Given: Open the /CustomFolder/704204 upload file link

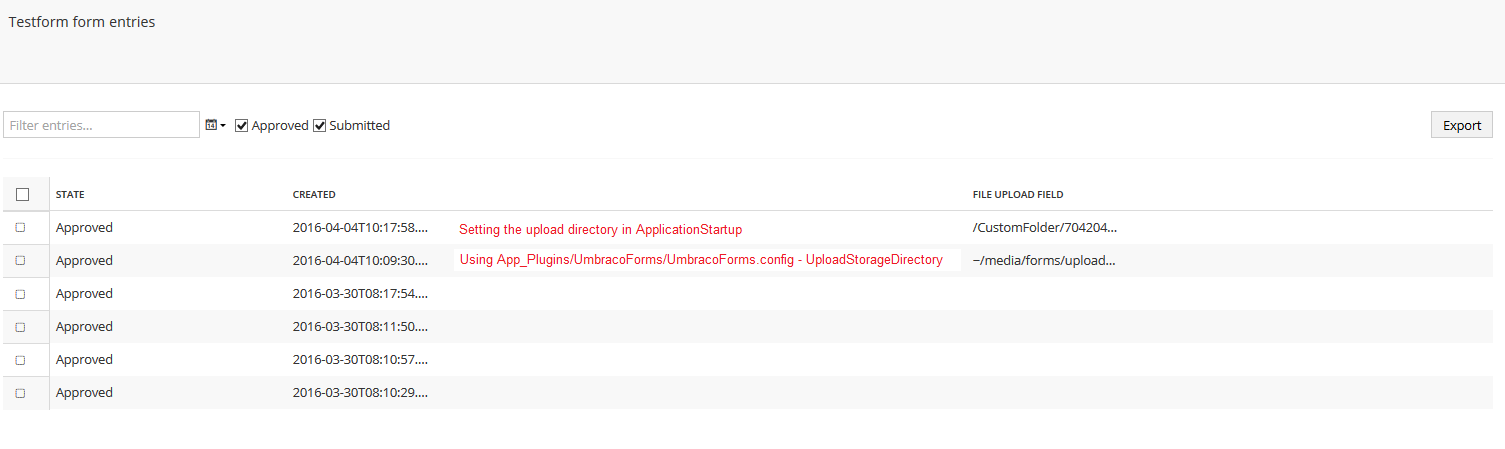Looking at the screenshot, I should coord(1045,227).
